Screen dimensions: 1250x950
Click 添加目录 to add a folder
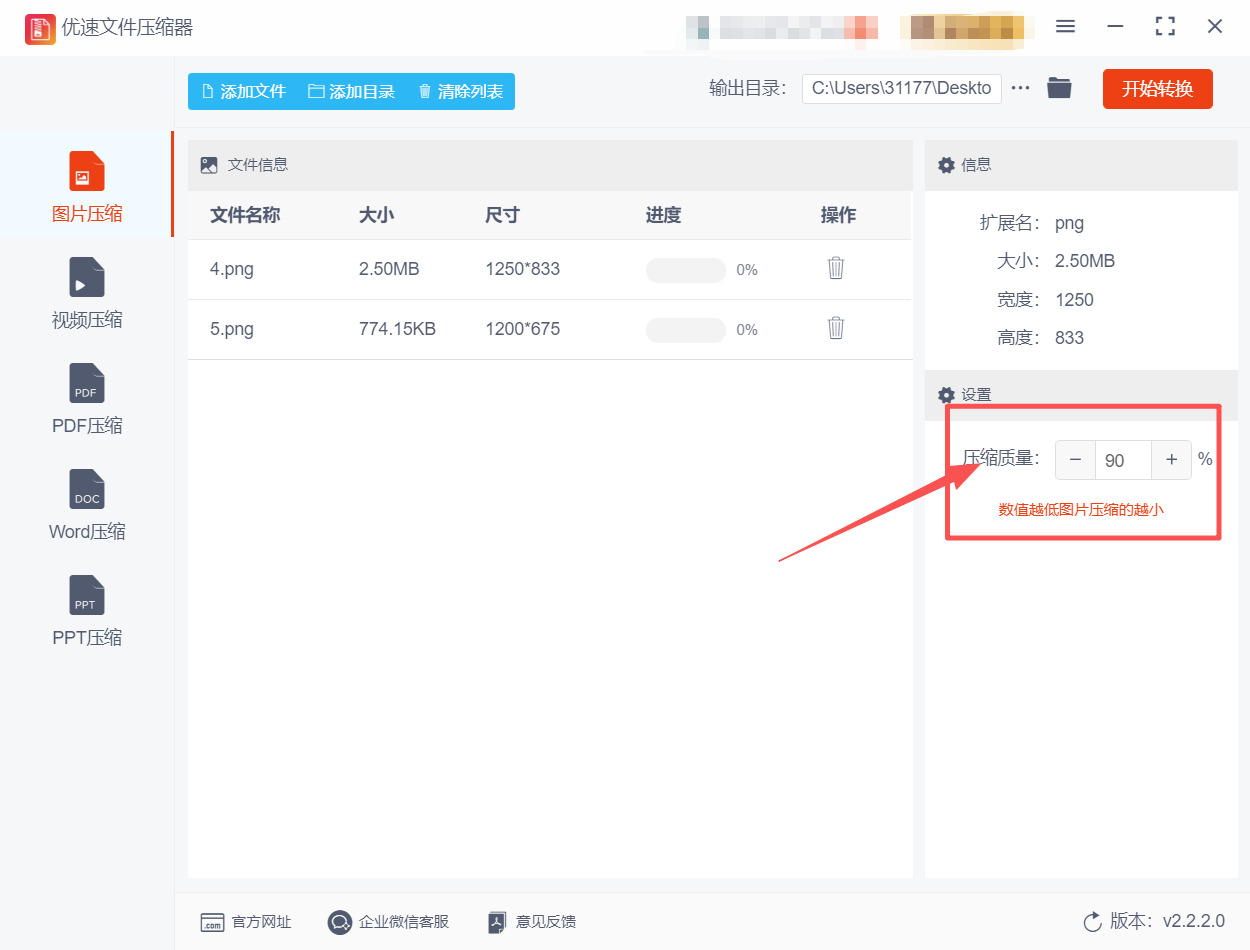(351, 91)
